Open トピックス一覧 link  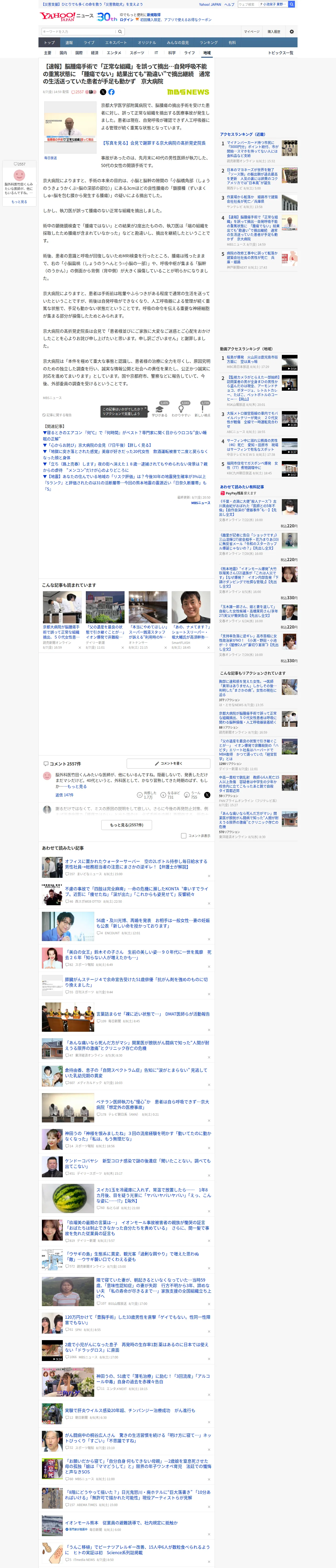[x=281, y=53]
